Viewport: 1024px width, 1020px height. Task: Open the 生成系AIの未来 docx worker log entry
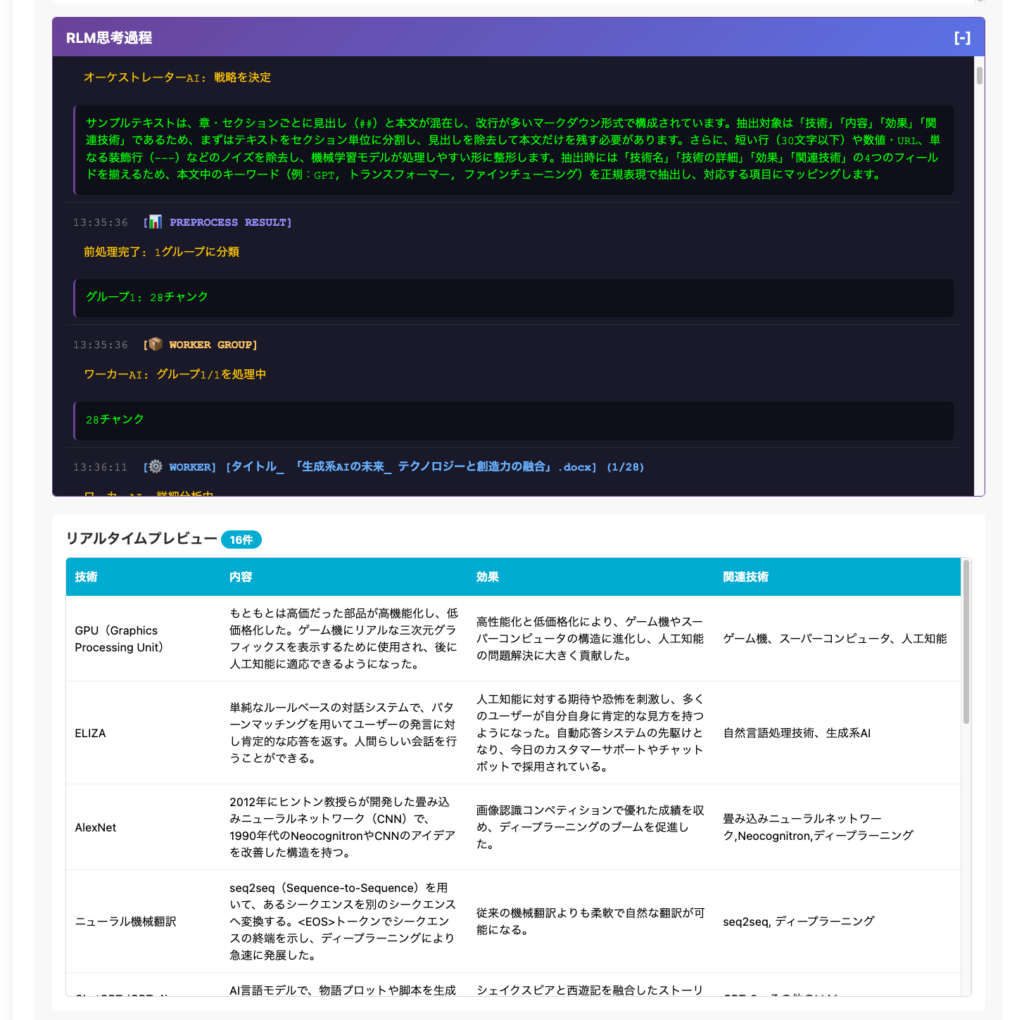[408, 467]
